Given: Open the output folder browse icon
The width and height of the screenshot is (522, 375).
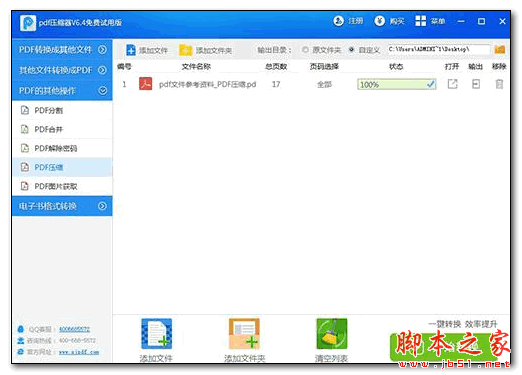Looking at the screenshot, I should coord(499,50).
